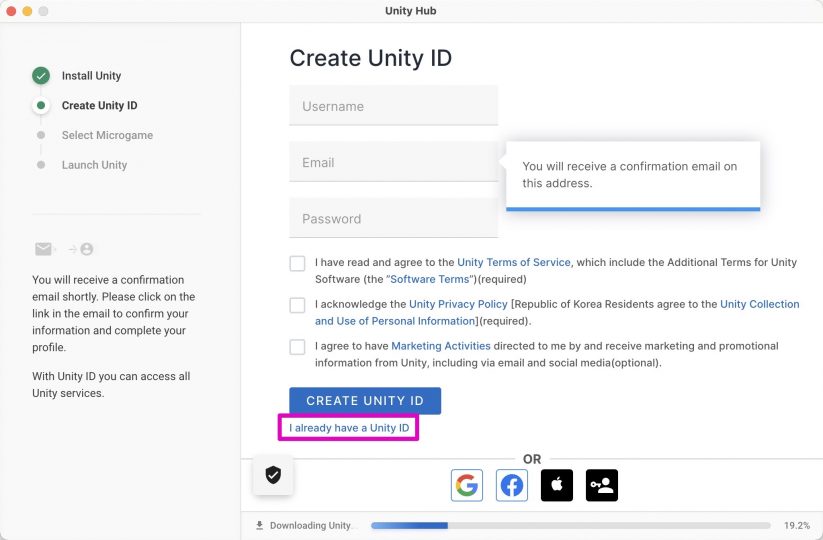This screenshot has height=540, width=823.
Task: Agree to Unity Terms of Service checkbox
Action: coord(297,263)
